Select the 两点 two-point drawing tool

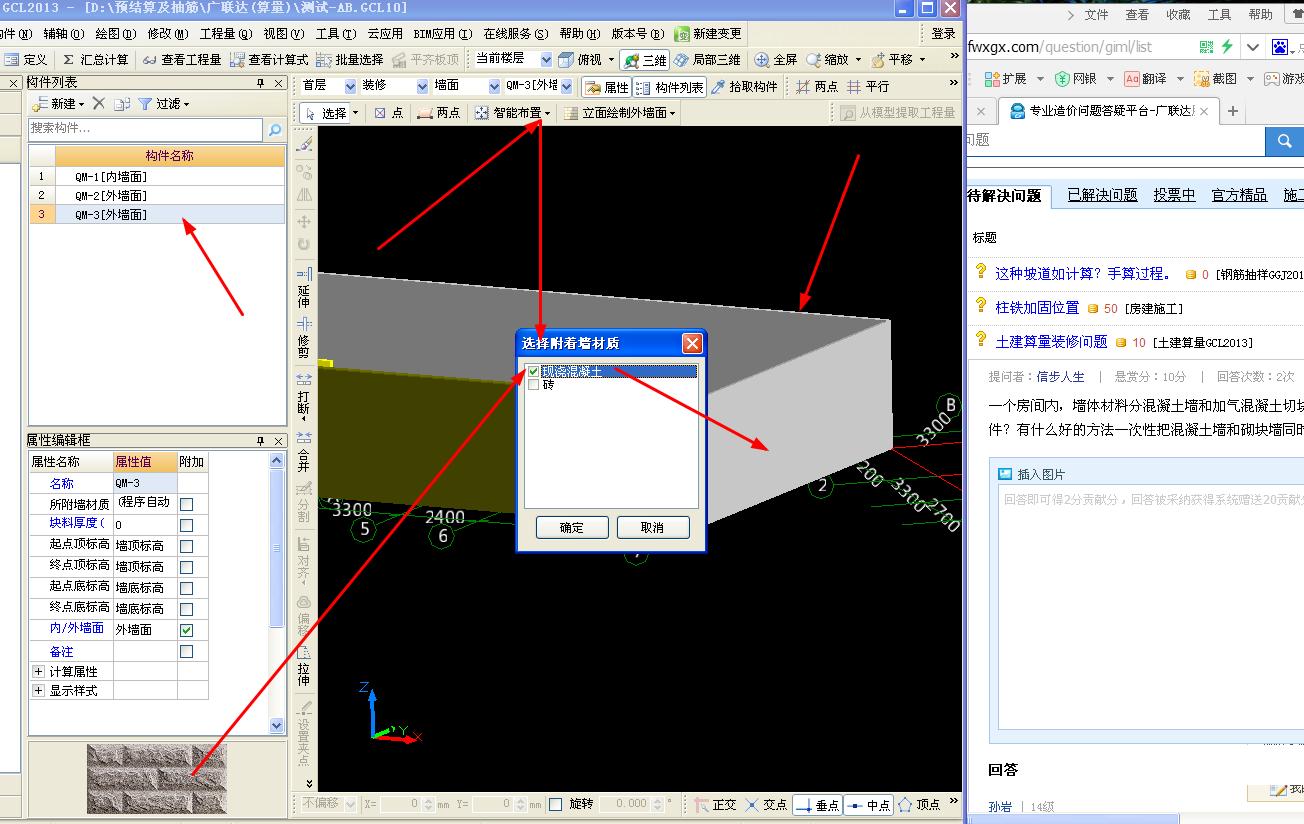[x=439, y=113]
